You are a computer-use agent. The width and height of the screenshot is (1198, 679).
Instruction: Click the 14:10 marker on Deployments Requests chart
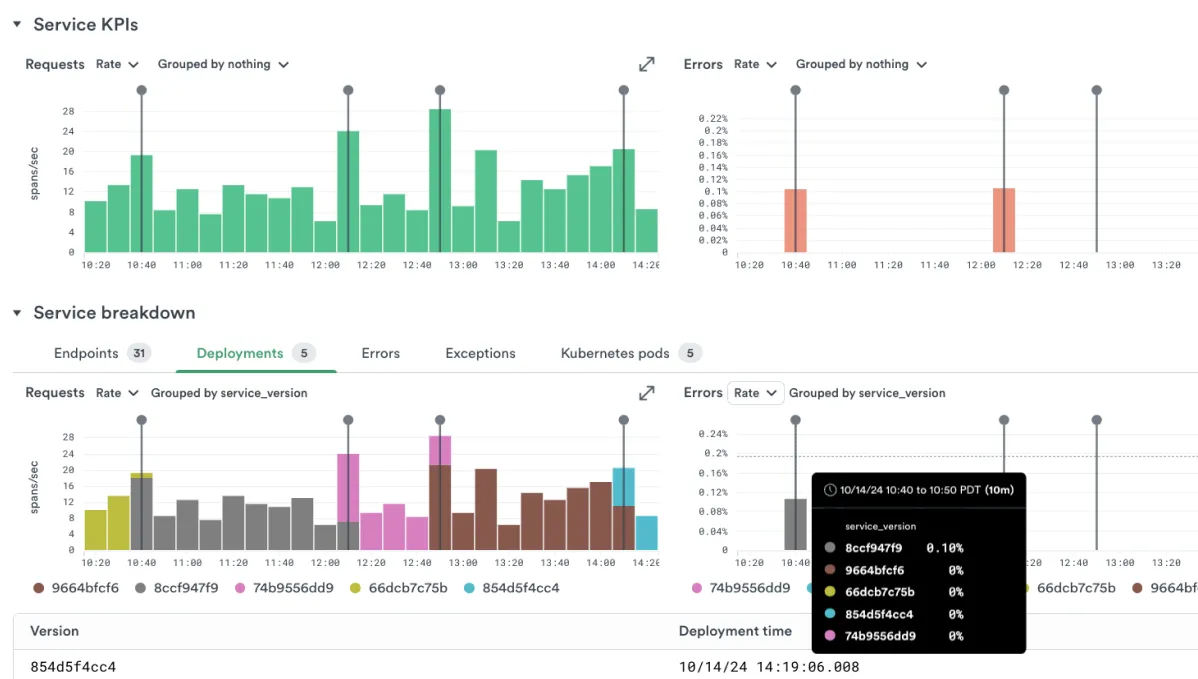click(623, 420)
